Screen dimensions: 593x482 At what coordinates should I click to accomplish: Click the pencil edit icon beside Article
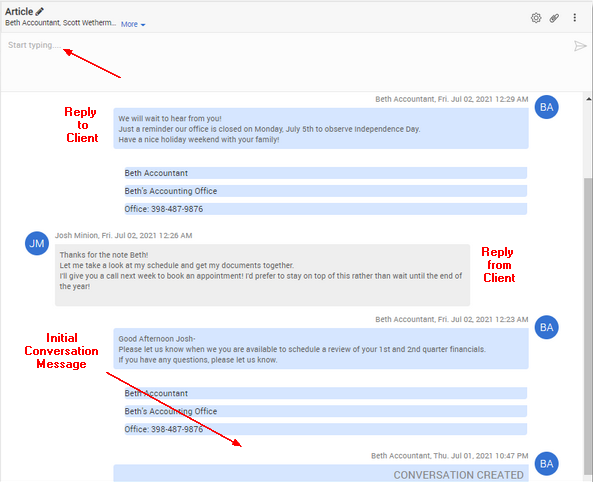39,12
